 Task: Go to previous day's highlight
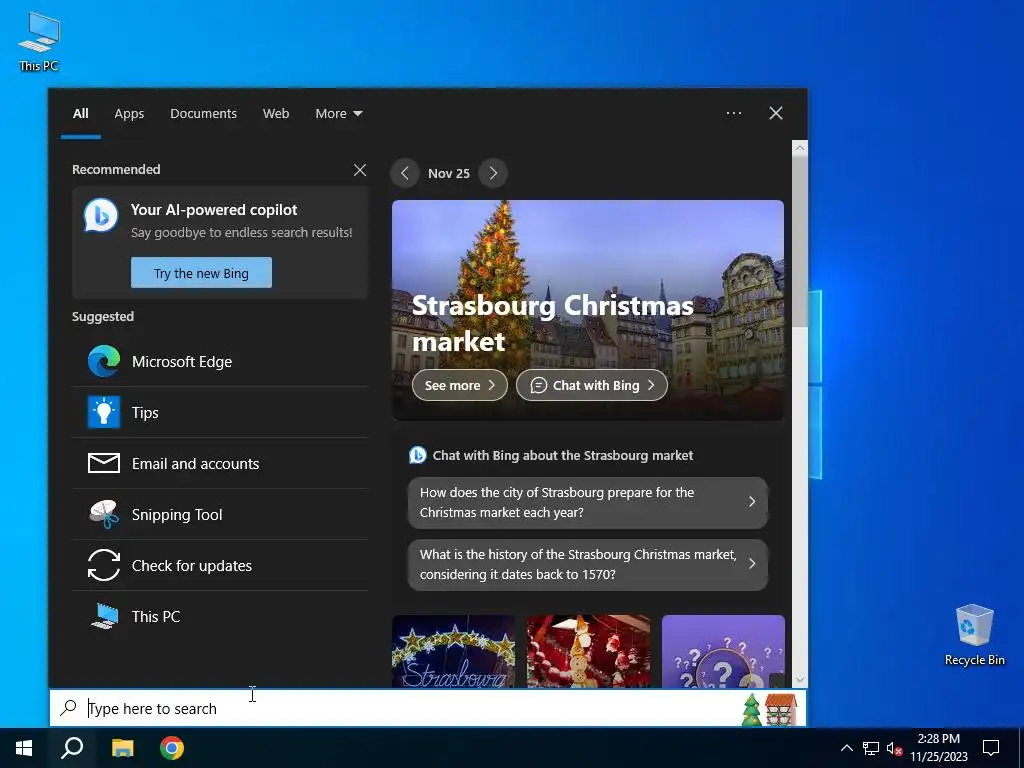coord(405,173)
